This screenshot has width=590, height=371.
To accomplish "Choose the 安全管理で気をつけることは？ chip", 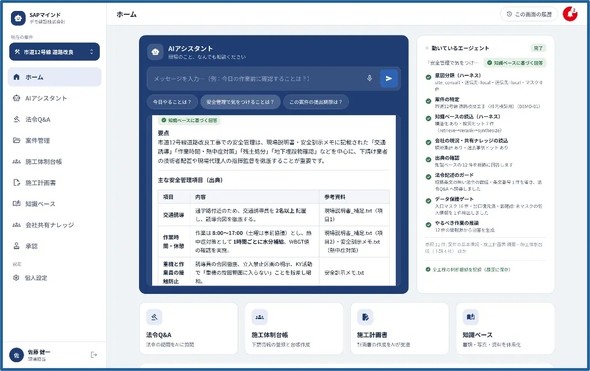I will point(240,102).
